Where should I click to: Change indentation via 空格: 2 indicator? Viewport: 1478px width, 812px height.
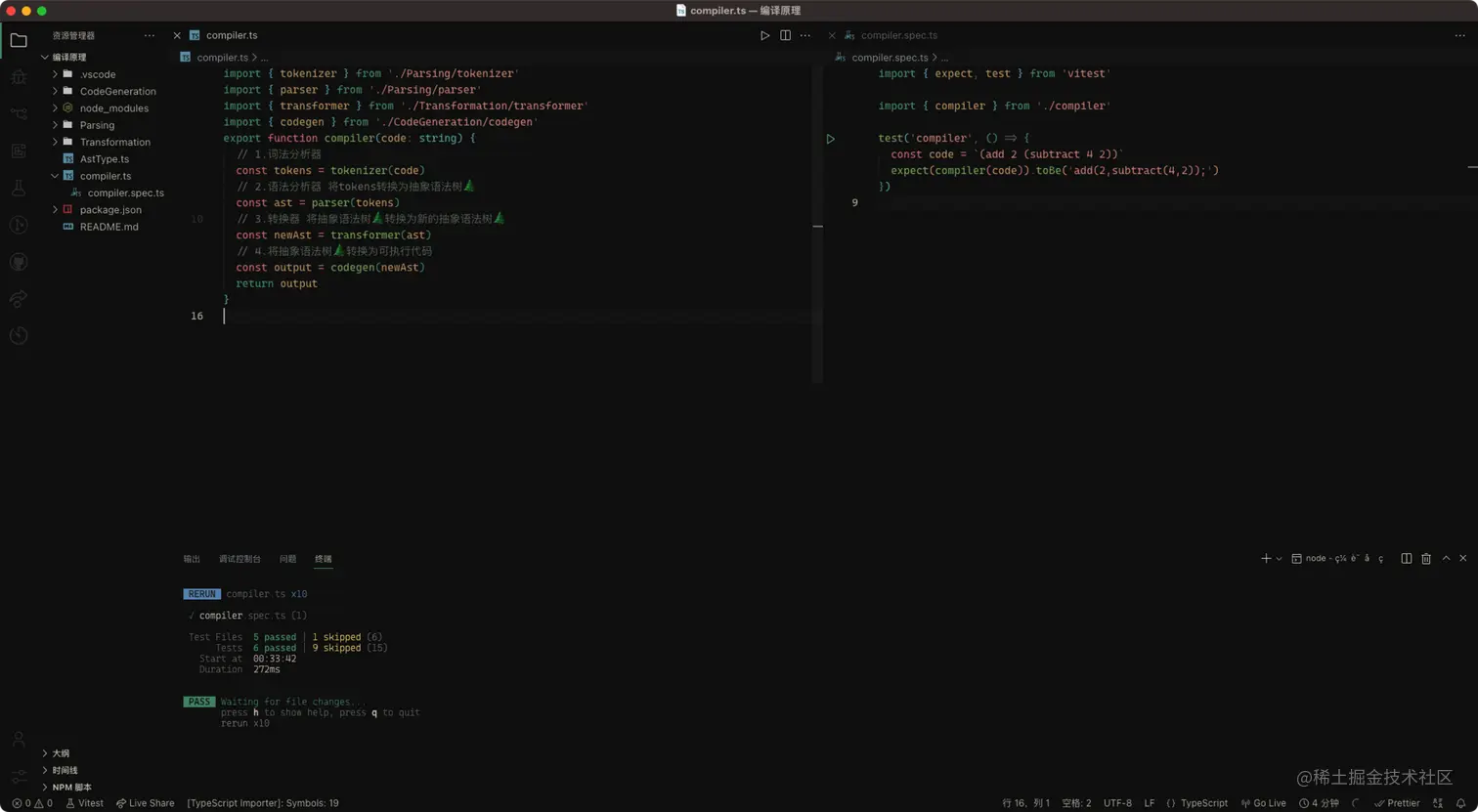point(1076,803)
